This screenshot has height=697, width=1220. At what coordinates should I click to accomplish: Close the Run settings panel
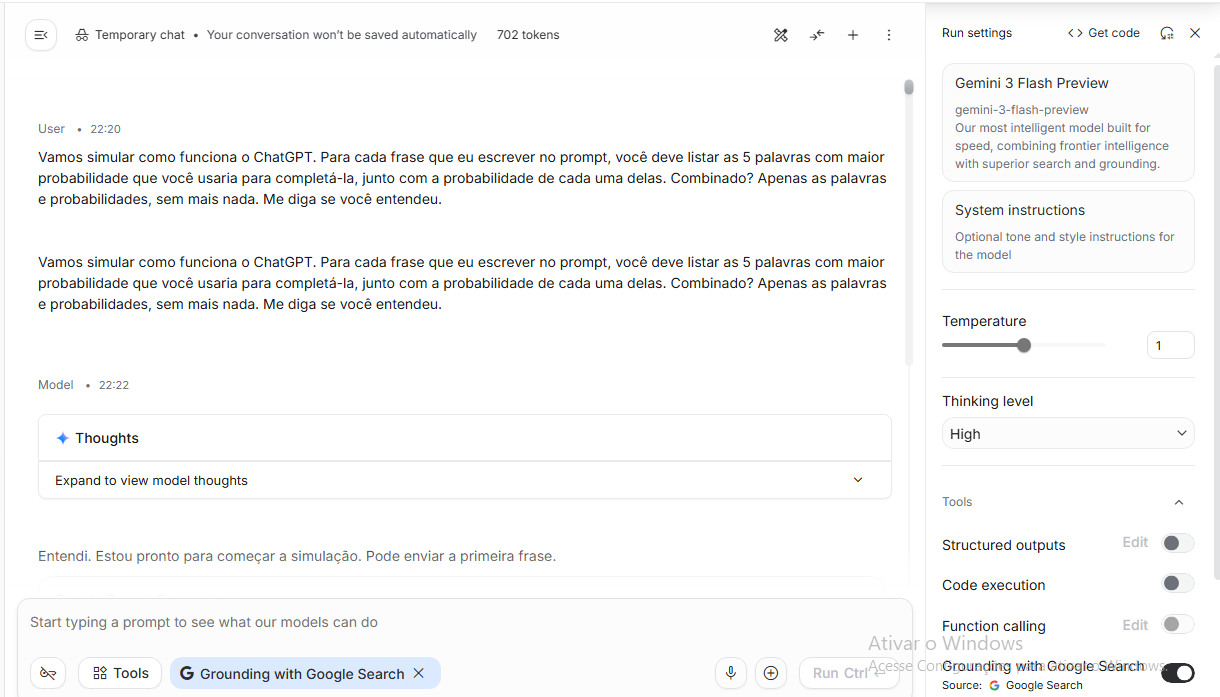(x=1195, y=33)
